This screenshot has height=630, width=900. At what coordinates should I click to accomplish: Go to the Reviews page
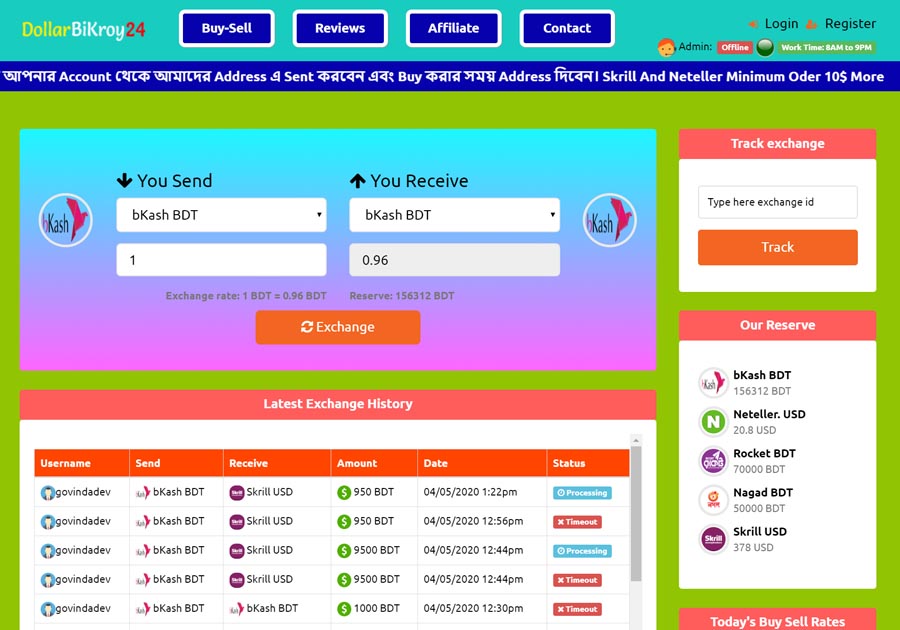340,28
